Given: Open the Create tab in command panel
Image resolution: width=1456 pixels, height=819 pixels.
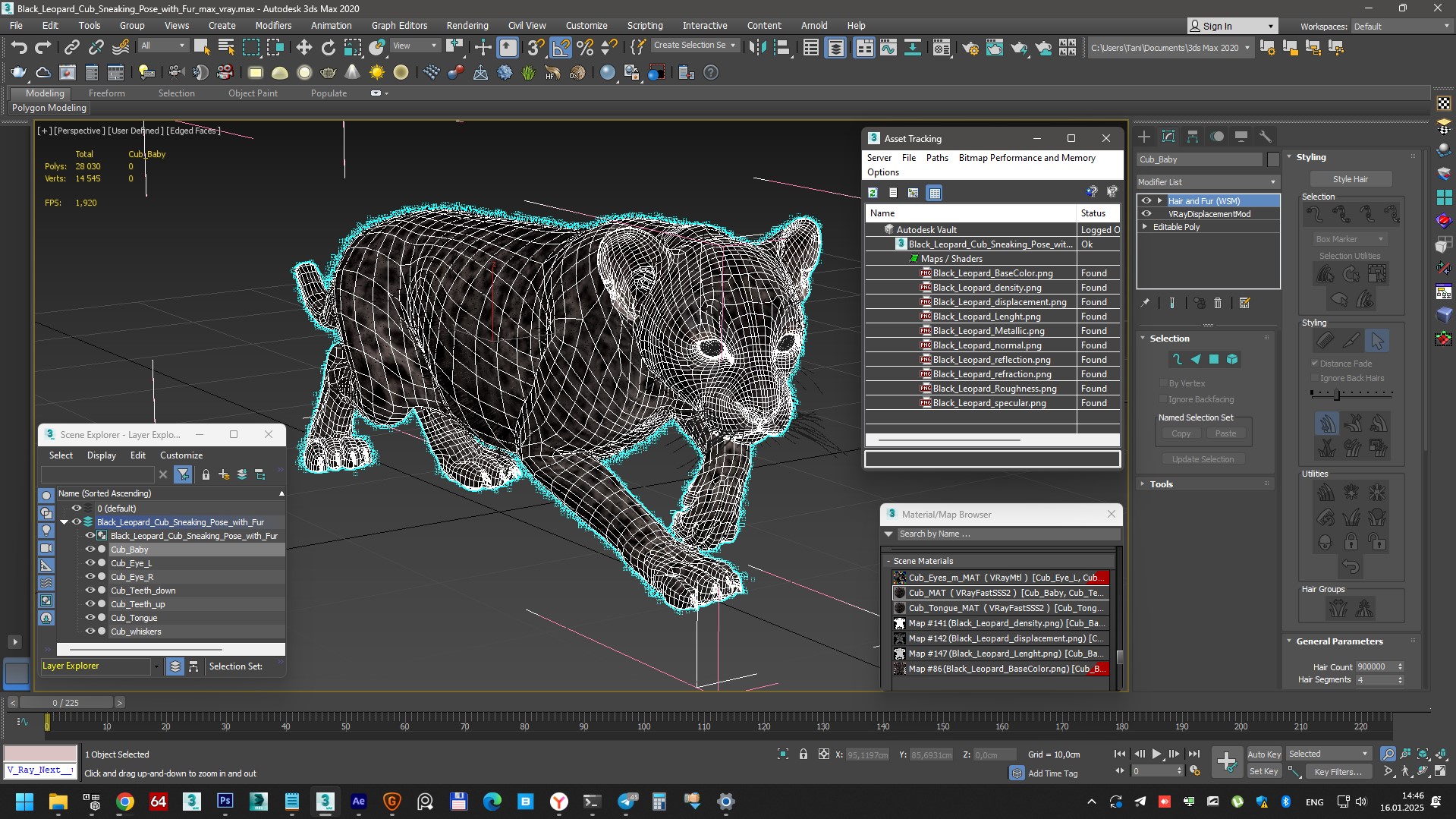Looking at the screenshot, I should point(1144,137).
